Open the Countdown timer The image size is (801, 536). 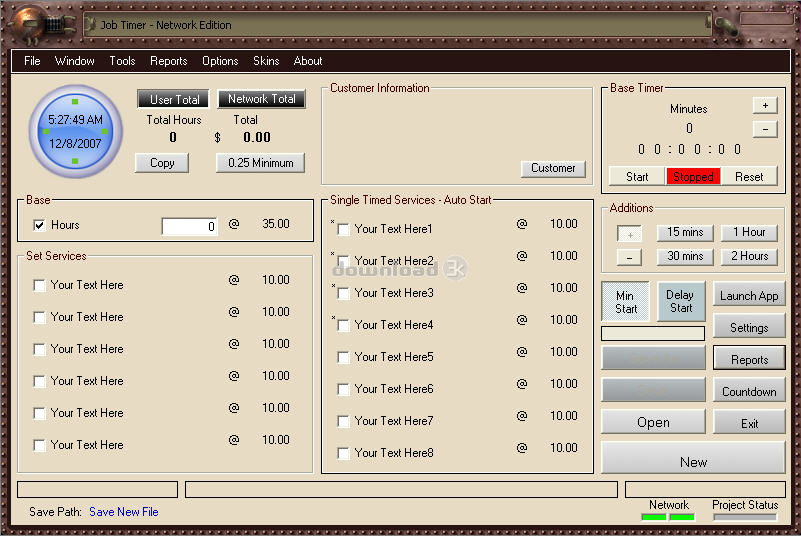749,391
